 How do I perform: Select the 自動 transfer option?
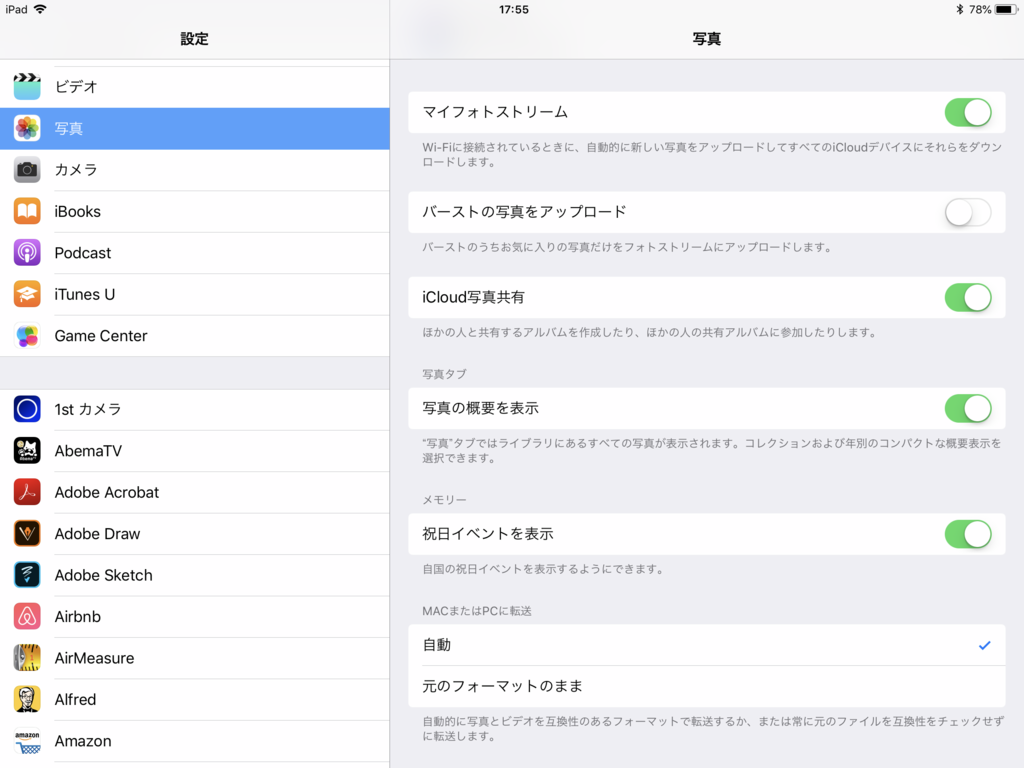pyautogui.click(x=700, y=645)
